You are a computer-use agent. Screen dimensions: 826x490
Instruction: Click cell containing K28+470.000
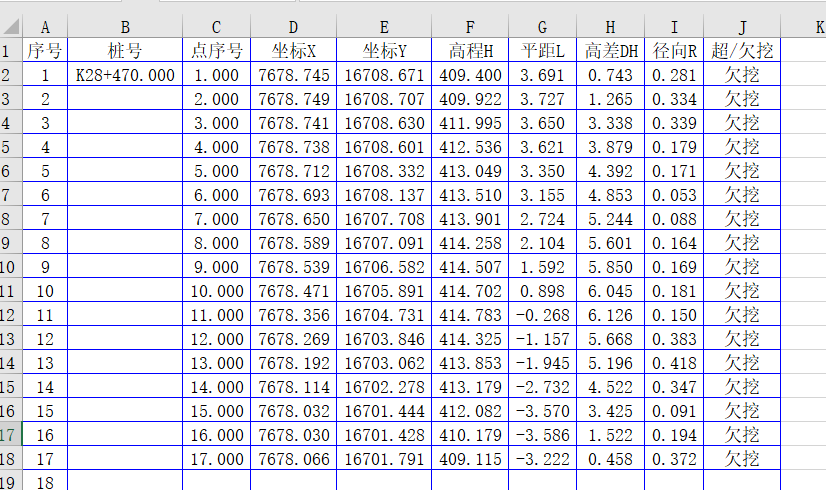point(125,75)
